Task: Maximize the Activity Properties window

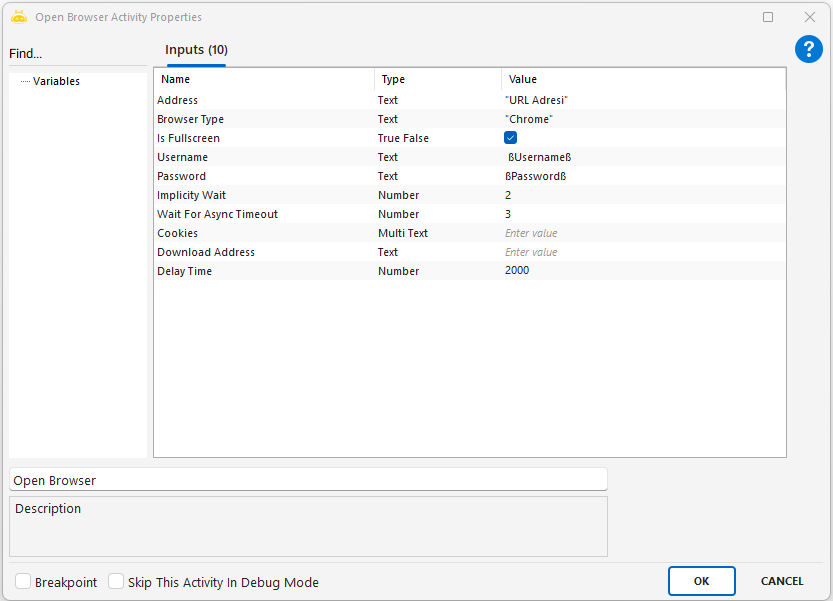Action: (768, 17)
